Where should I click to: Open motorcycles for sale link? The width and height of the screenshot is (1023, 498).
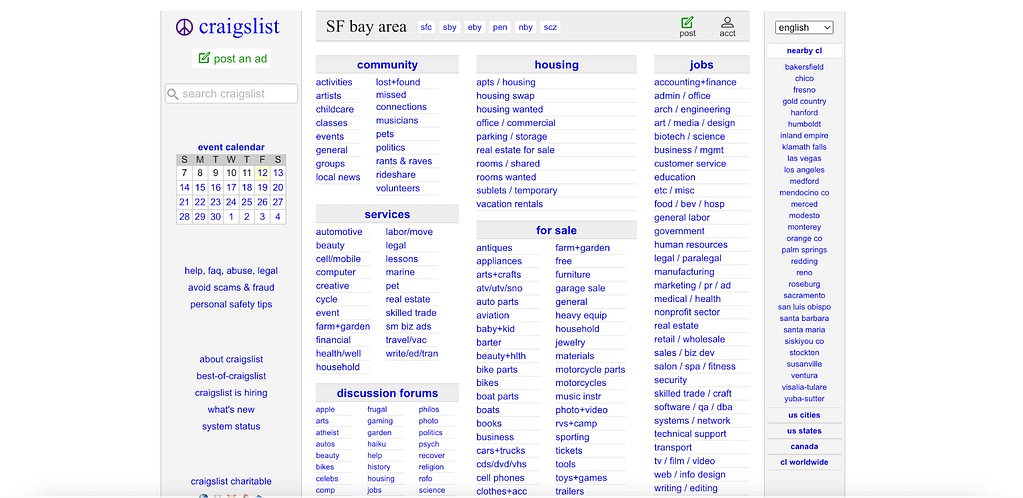click(581, 383)
